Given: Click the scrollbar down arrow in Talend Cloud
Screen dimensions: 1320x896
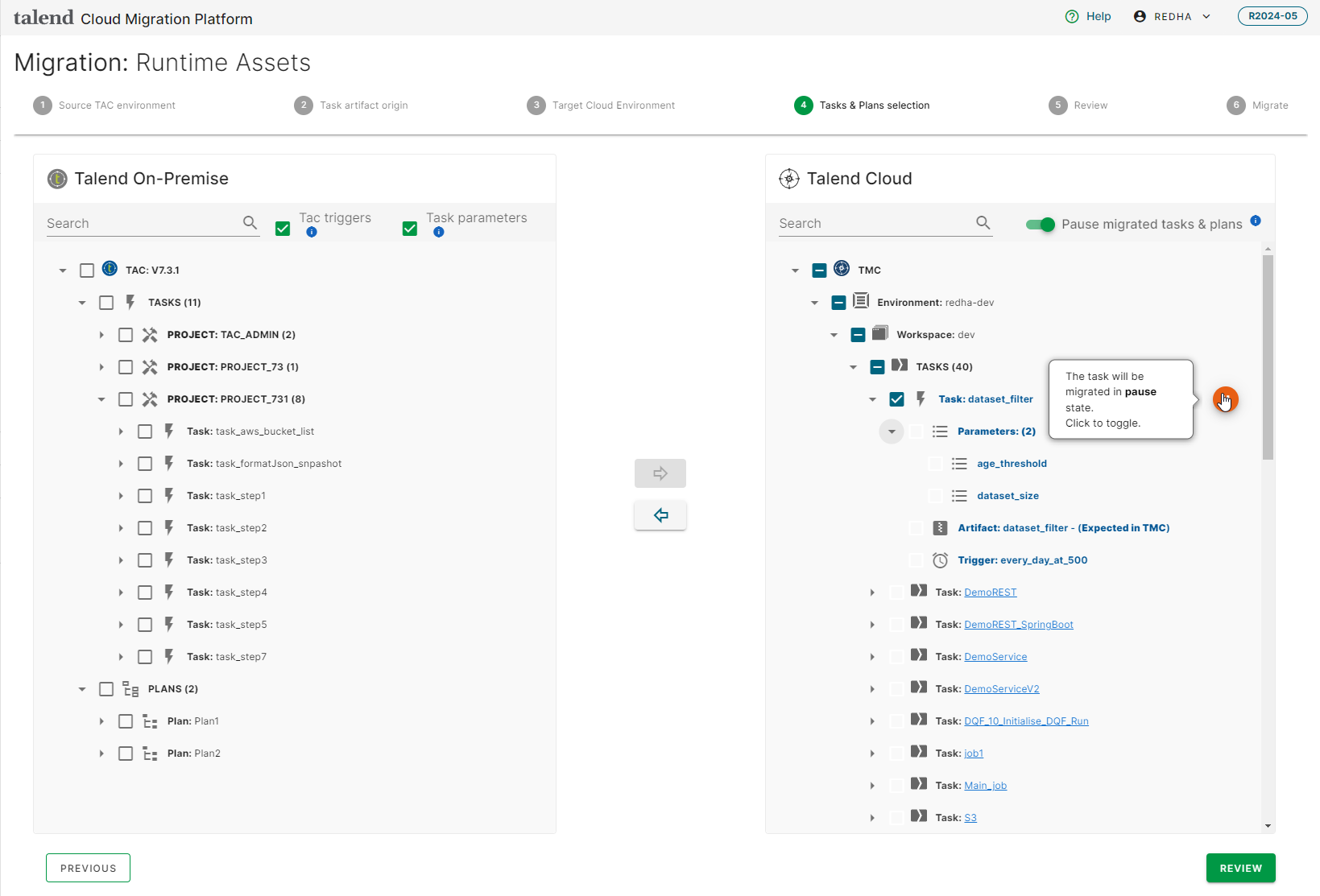Looking at the screenshot, I should [x=1268, y=825].
